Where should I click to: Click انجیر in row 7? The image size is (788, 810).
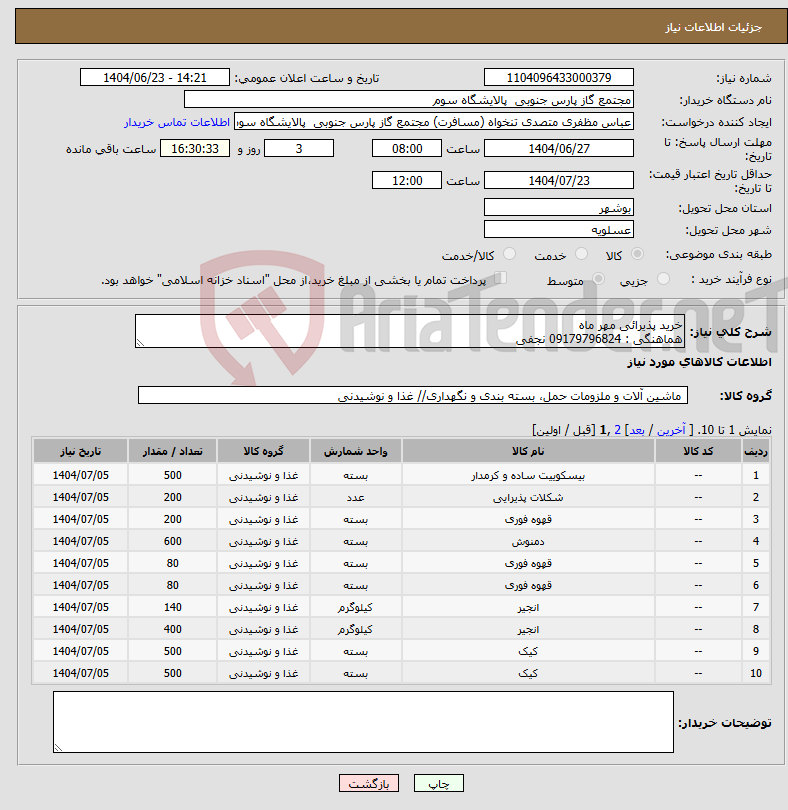coord(528,608)
